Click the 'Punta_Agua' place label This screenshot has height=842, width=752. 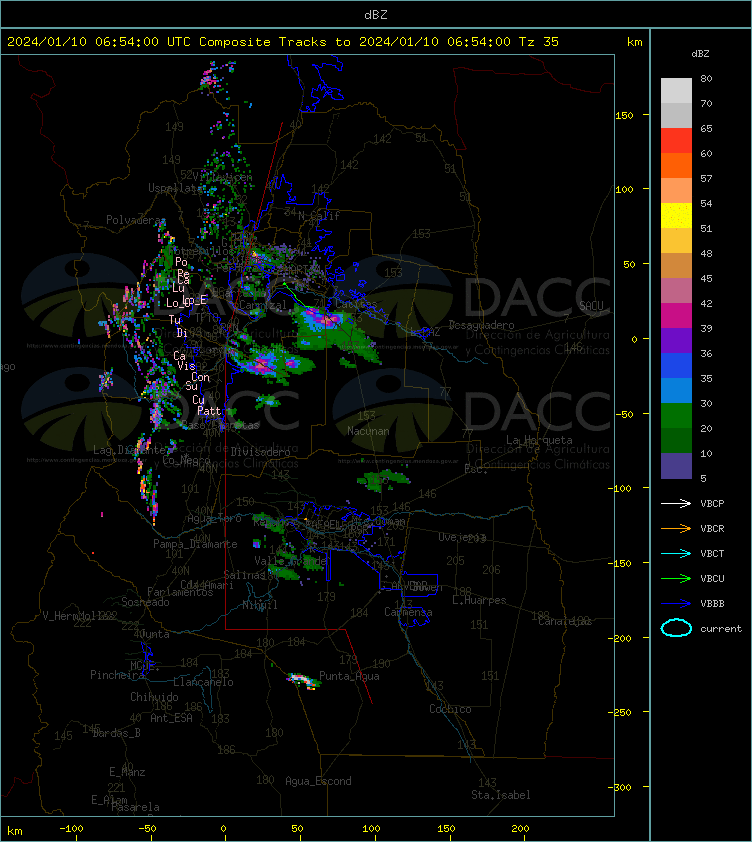[349, 676]
